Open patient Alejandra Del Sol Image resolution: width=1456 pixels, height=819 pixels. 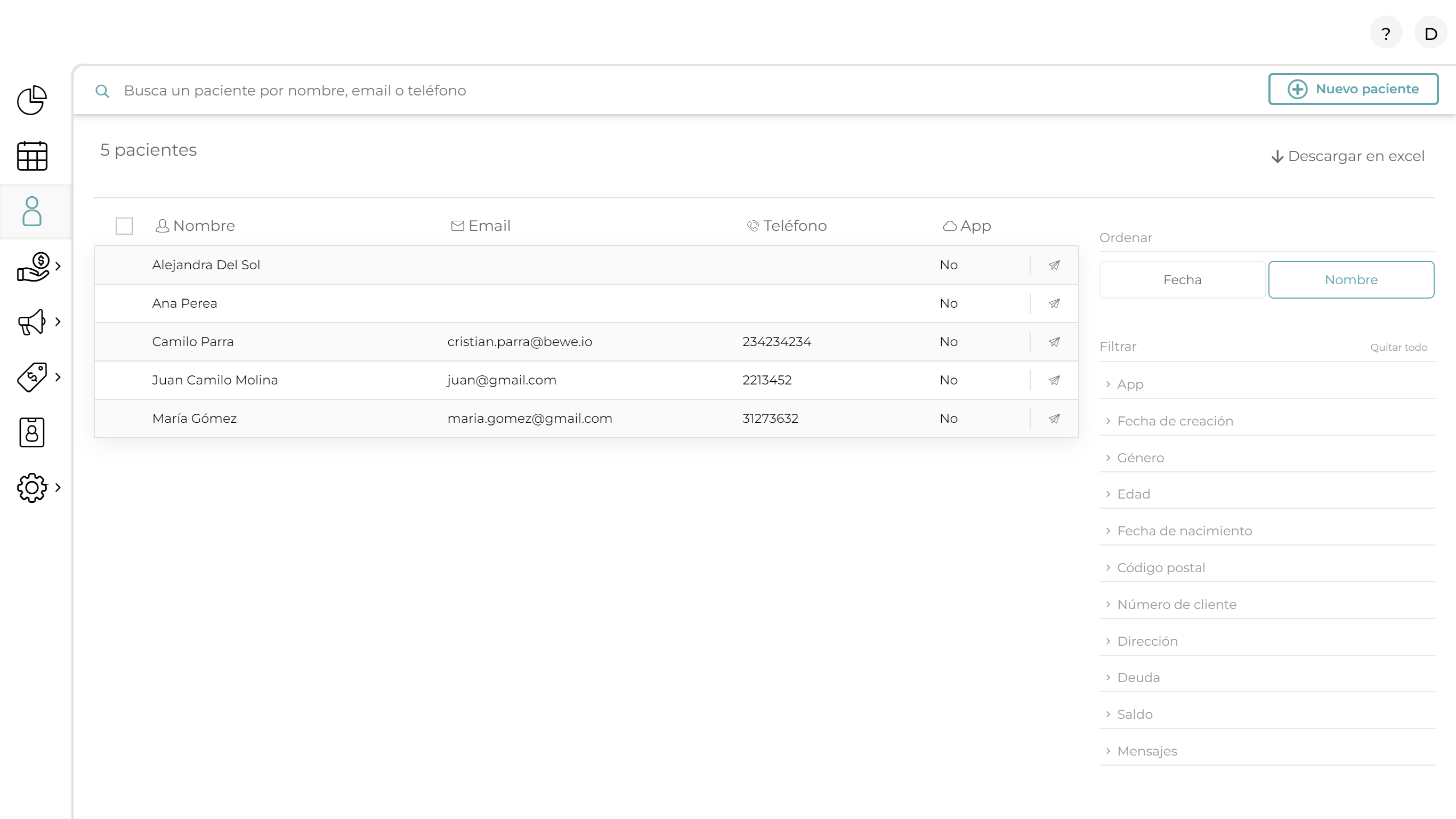(206, 264)
